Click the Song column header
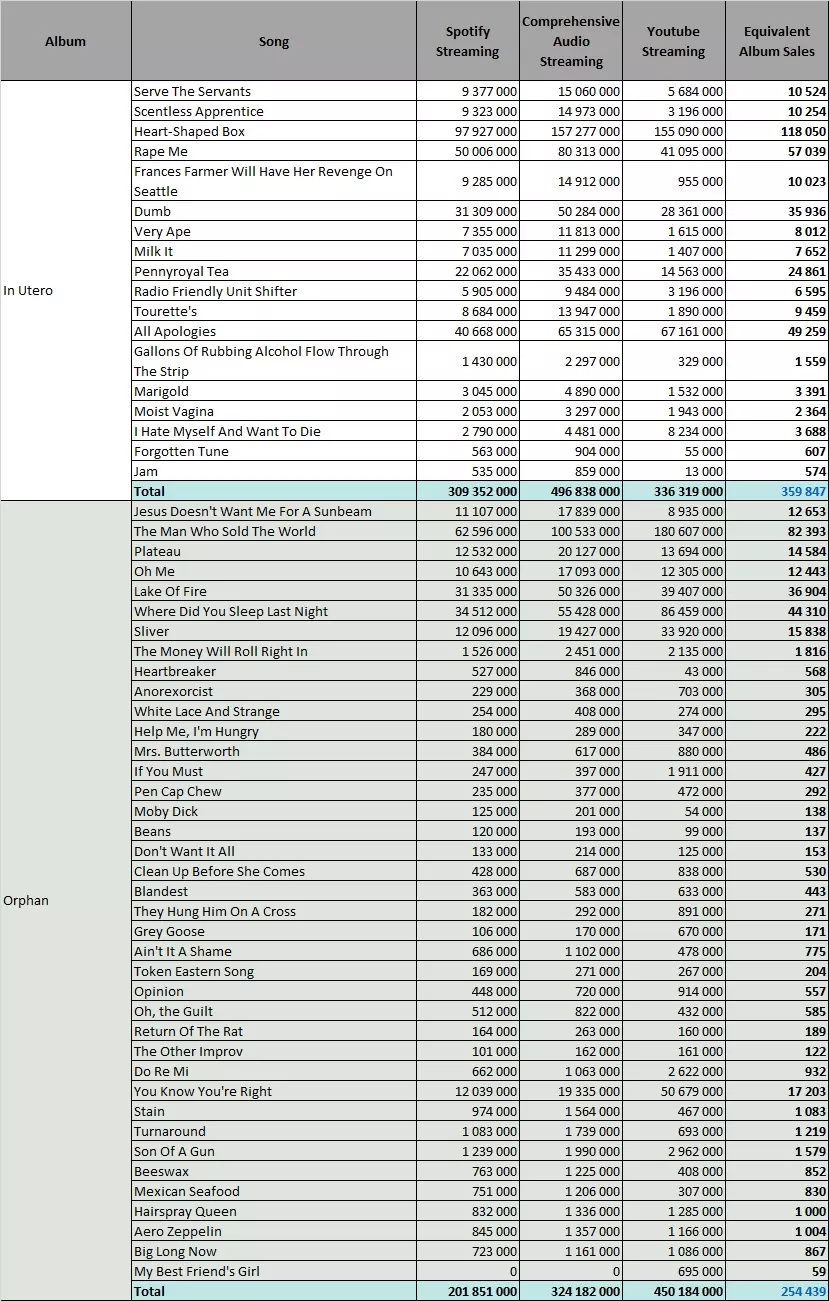The height and width of the screenshot is (1301, 829). point(274,41)
